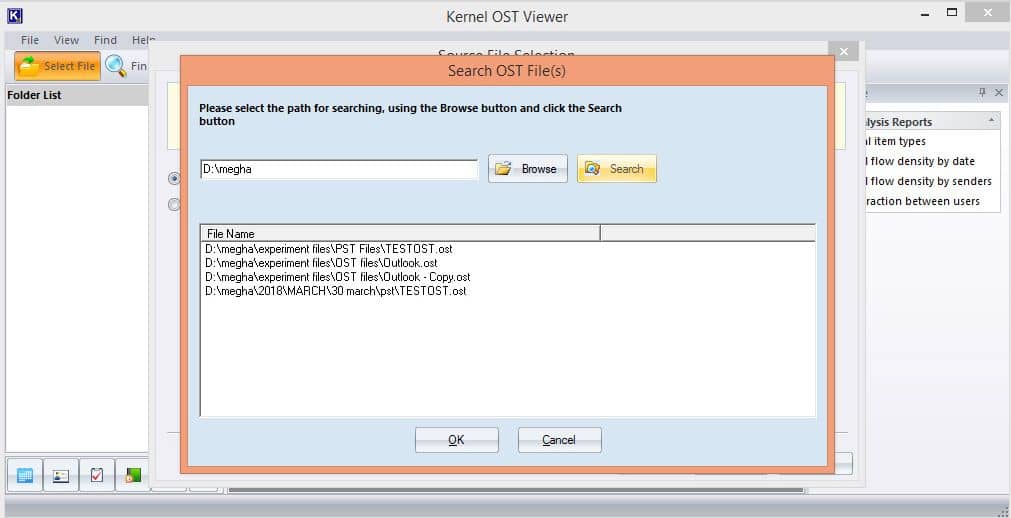Click the Browse button
The width and height of the screenshot is (1011, 518).
(528, 169)
